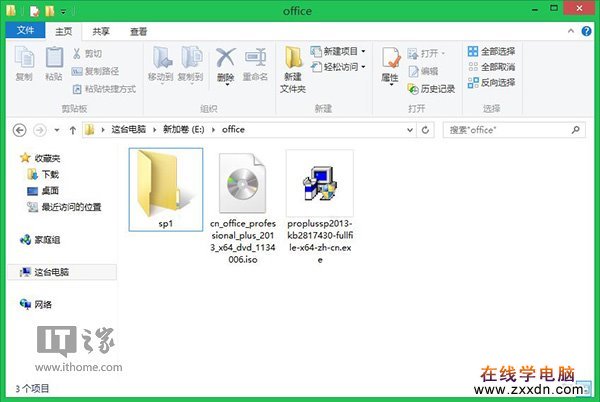The image size is (600, 402).
Task: Expand the address bar history dropdown
Action: tap(409, 130)
